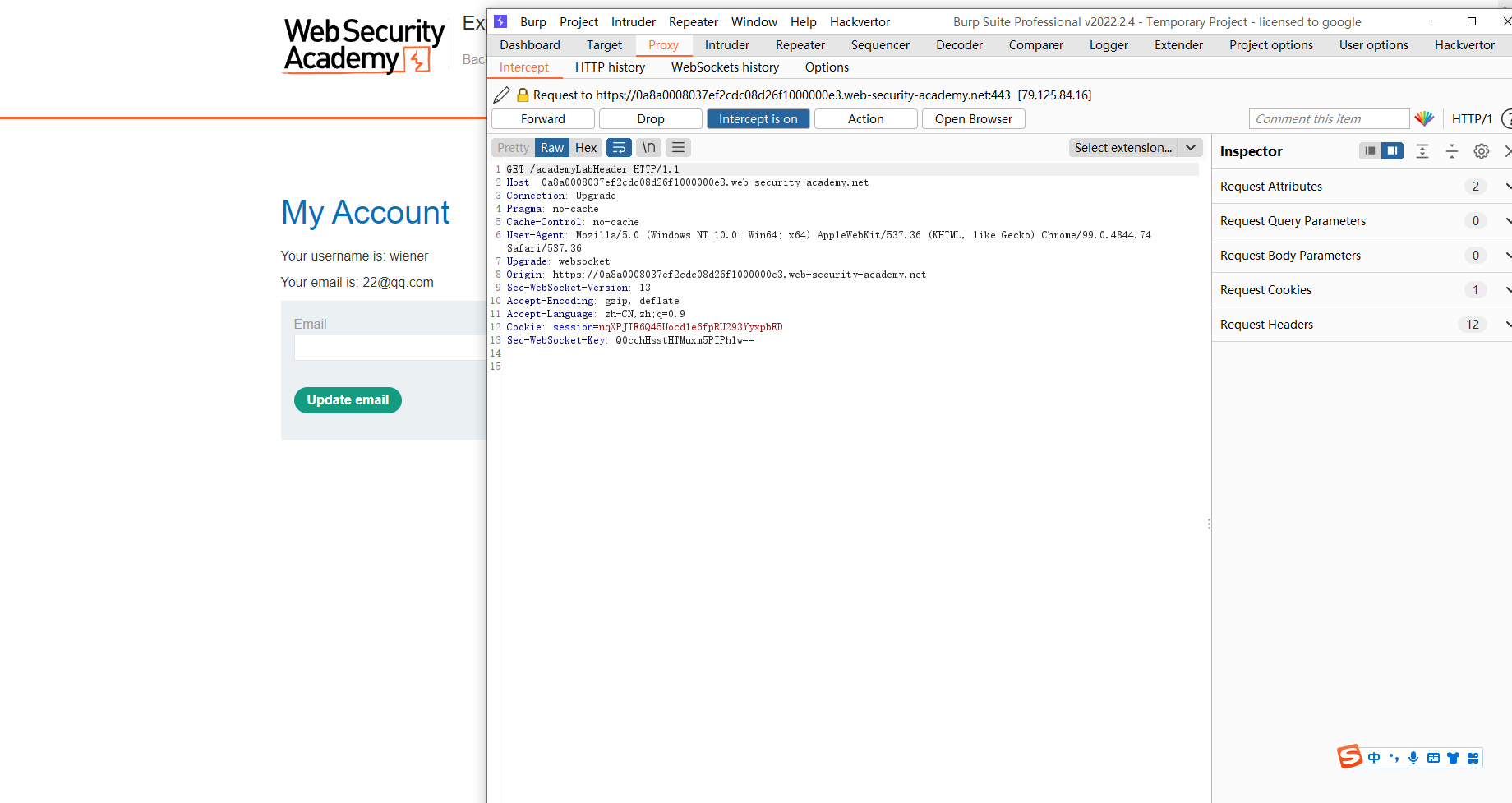Screen dimensions: 1512x803
Task: Click the Request Cookies count badge 1
Action: 1476,290
